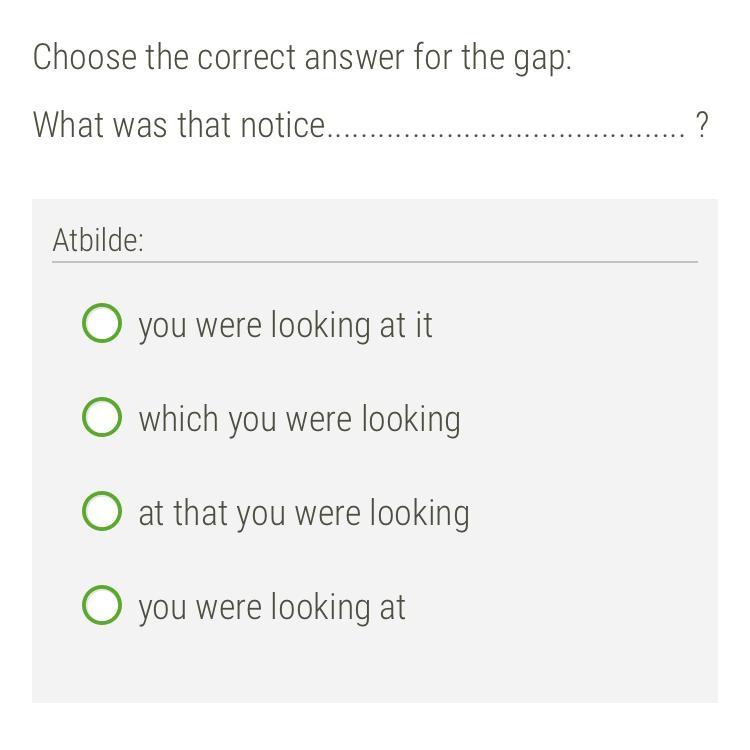Image resolution: width=750 pixels, height=750 pixels.
Task: Choose the 'at that you were looking' radio option
Action: 101,512
